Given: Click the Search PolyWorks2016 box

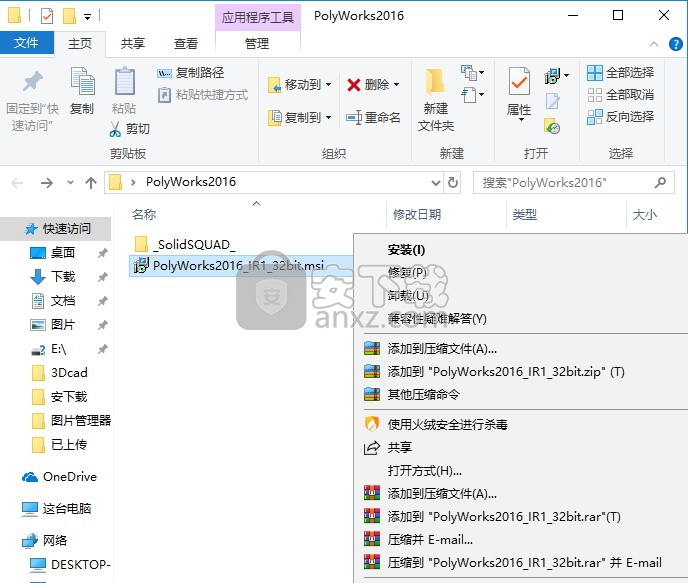Looking at the screenshot, I should (x=573, y=182).
